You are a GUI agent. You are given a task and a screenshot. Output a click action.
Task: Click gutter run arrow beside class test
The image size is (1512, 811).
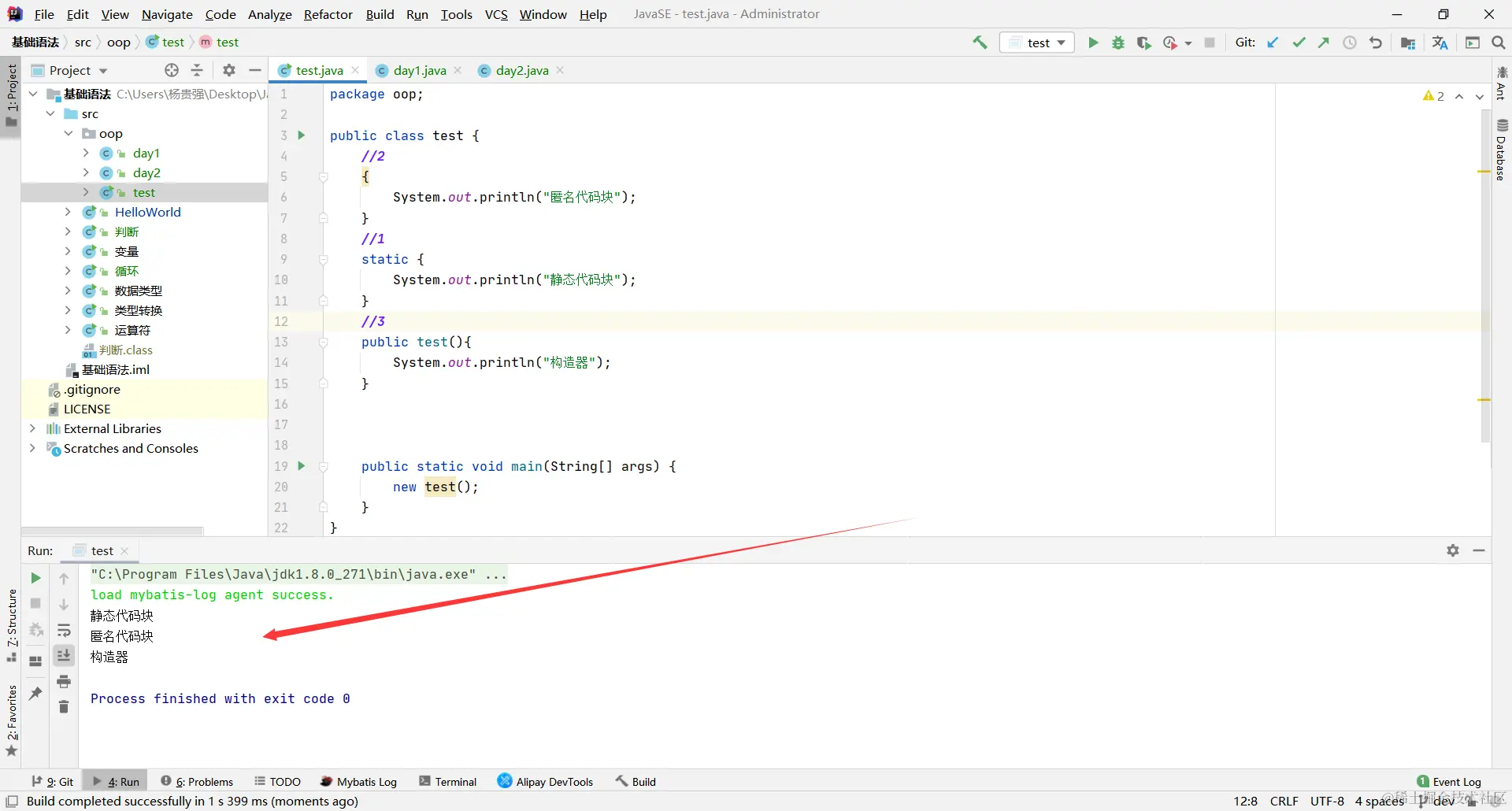301,135
